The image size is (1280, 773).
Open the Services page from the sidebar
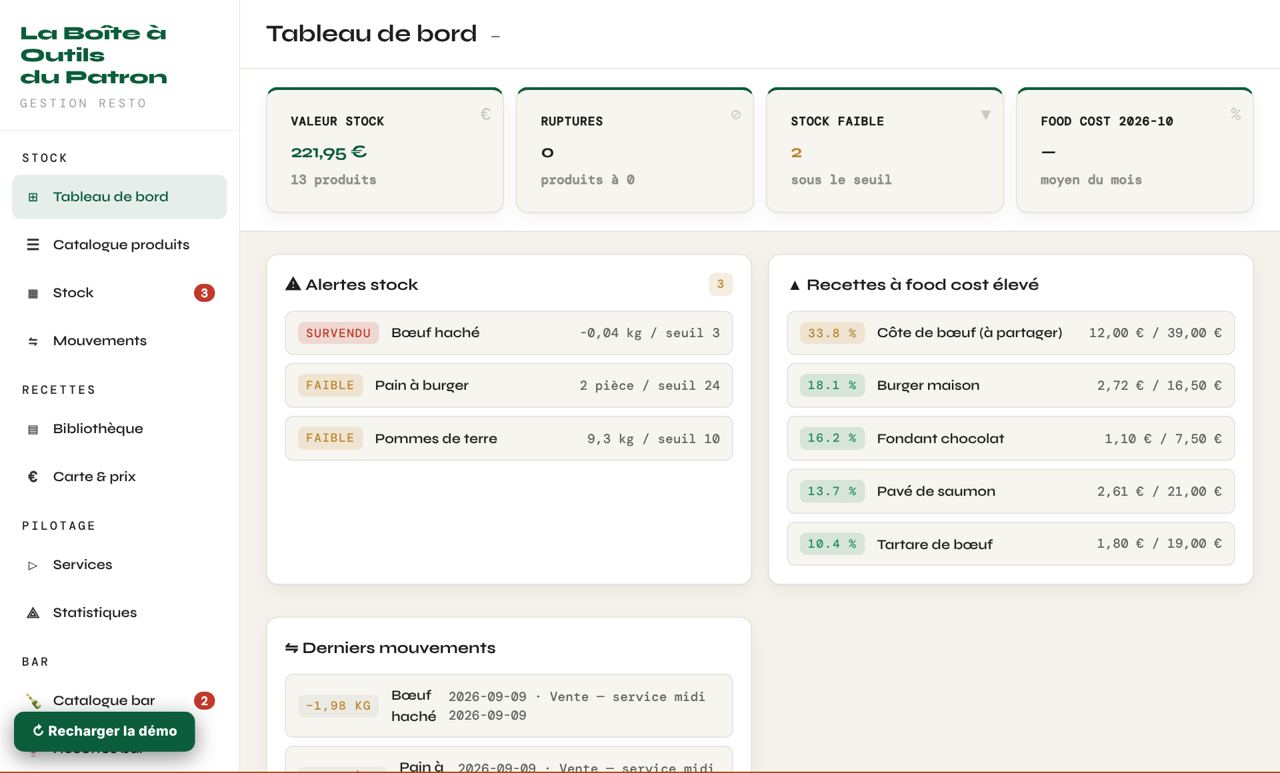tap(119, 565)
